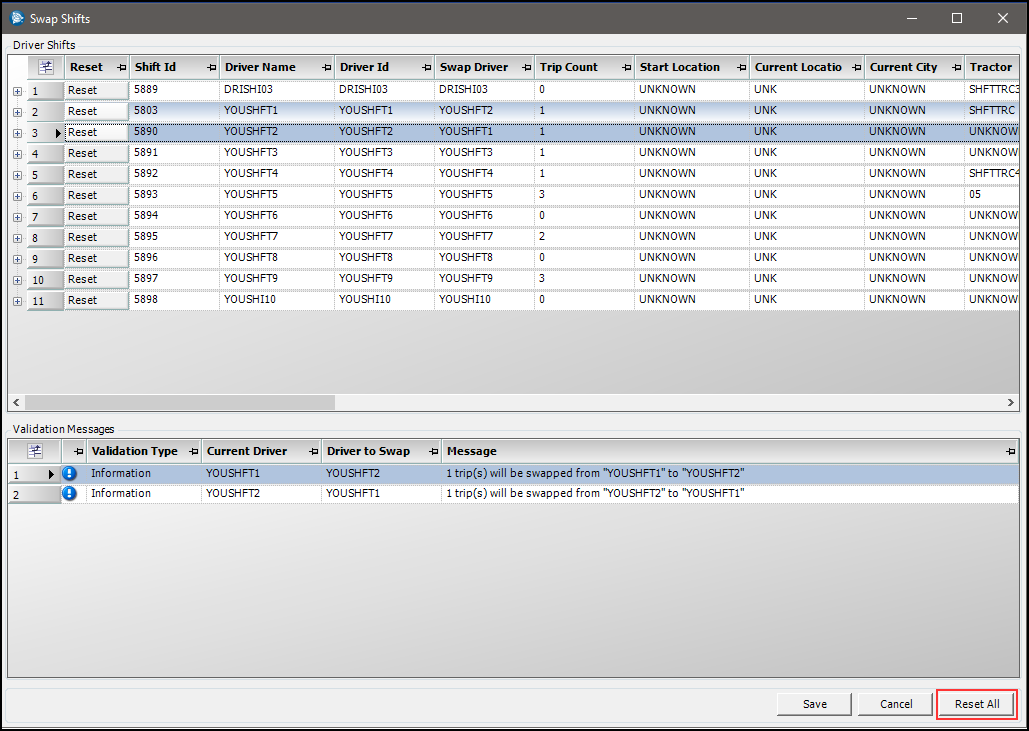Screen dimensions: 1029x731
Task: Pin the Trip Count column
Action: point(626,68)
